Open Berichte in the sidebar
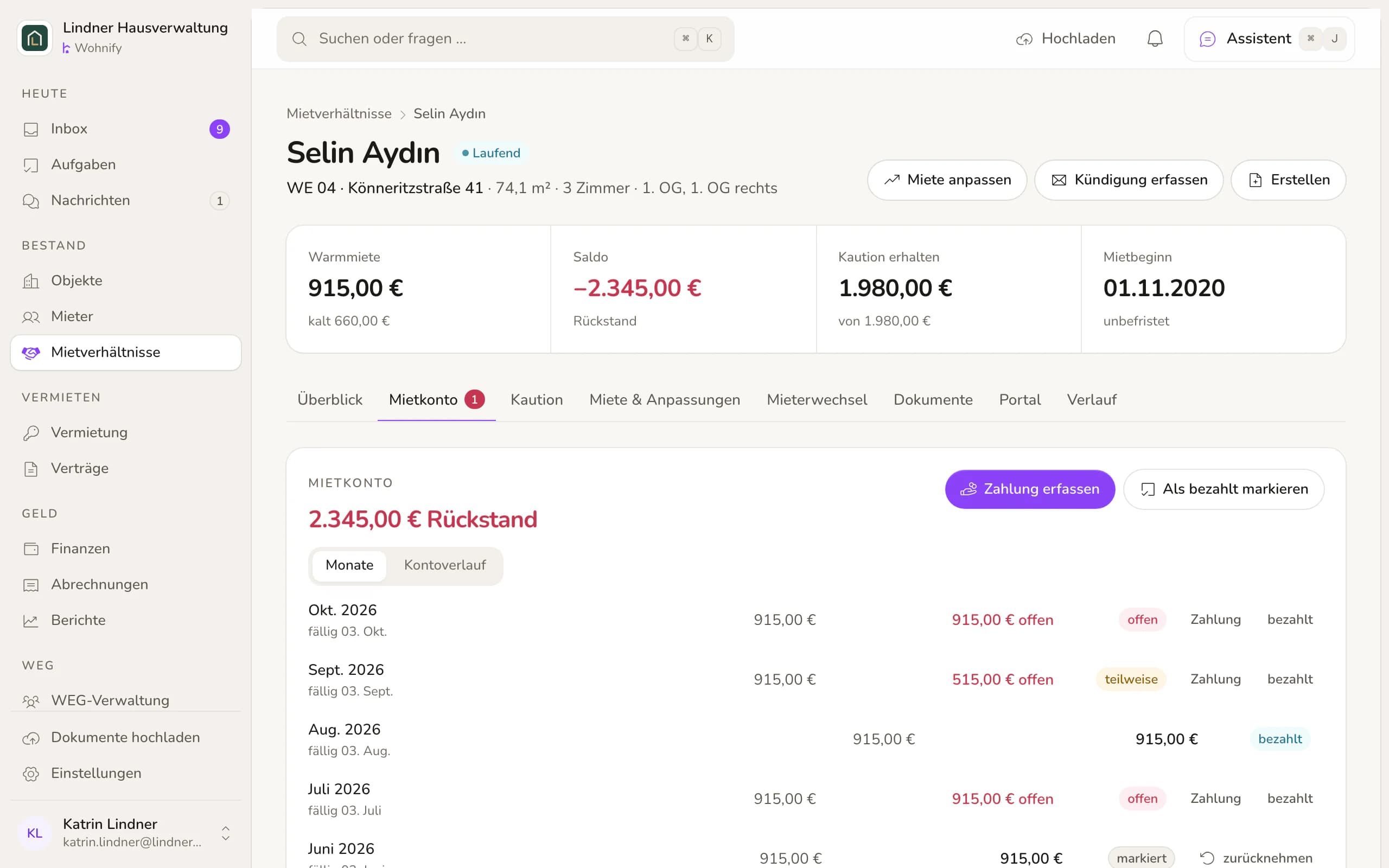 click(126, 620)
